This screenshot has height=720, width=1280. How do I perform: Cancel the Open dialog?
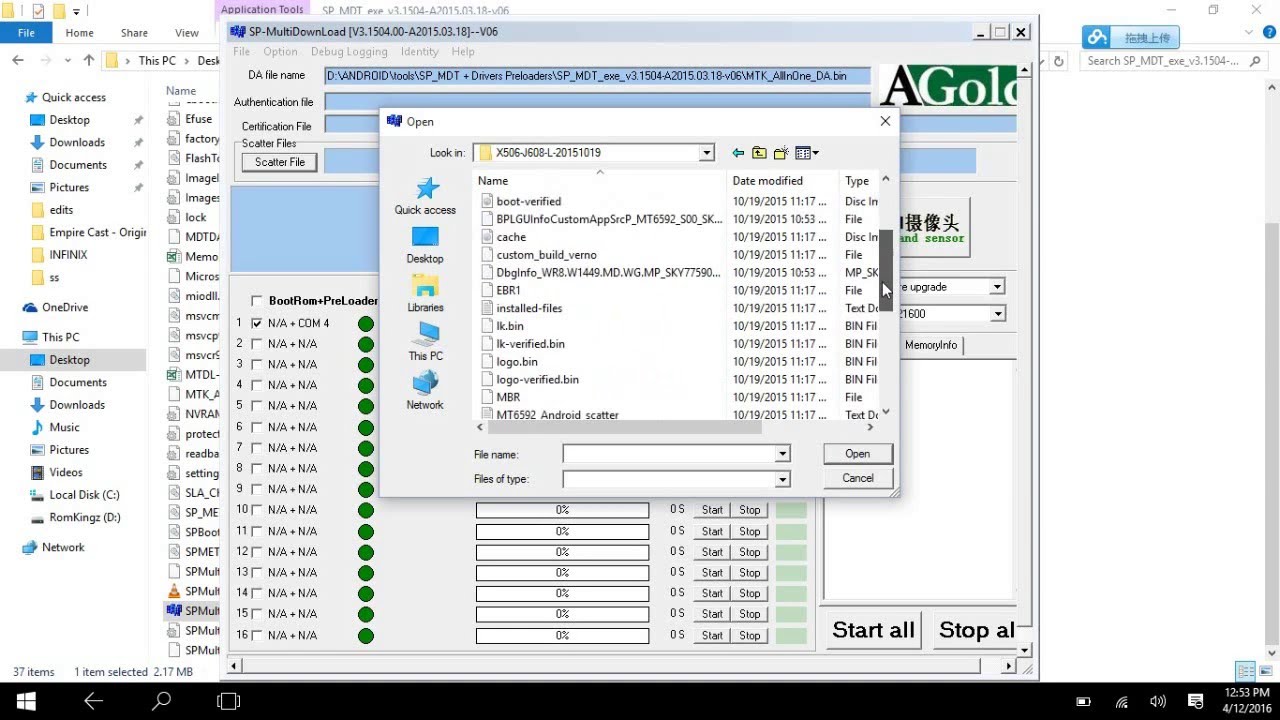(x=858, y=478)
